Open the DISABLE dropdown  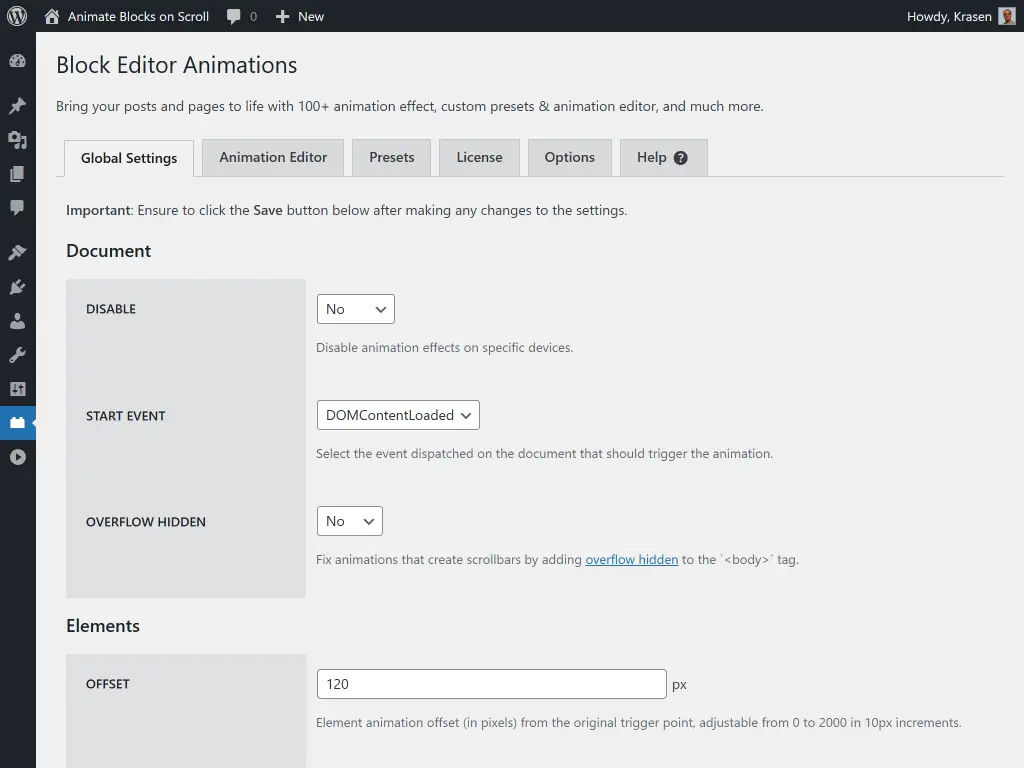point(355,309)
